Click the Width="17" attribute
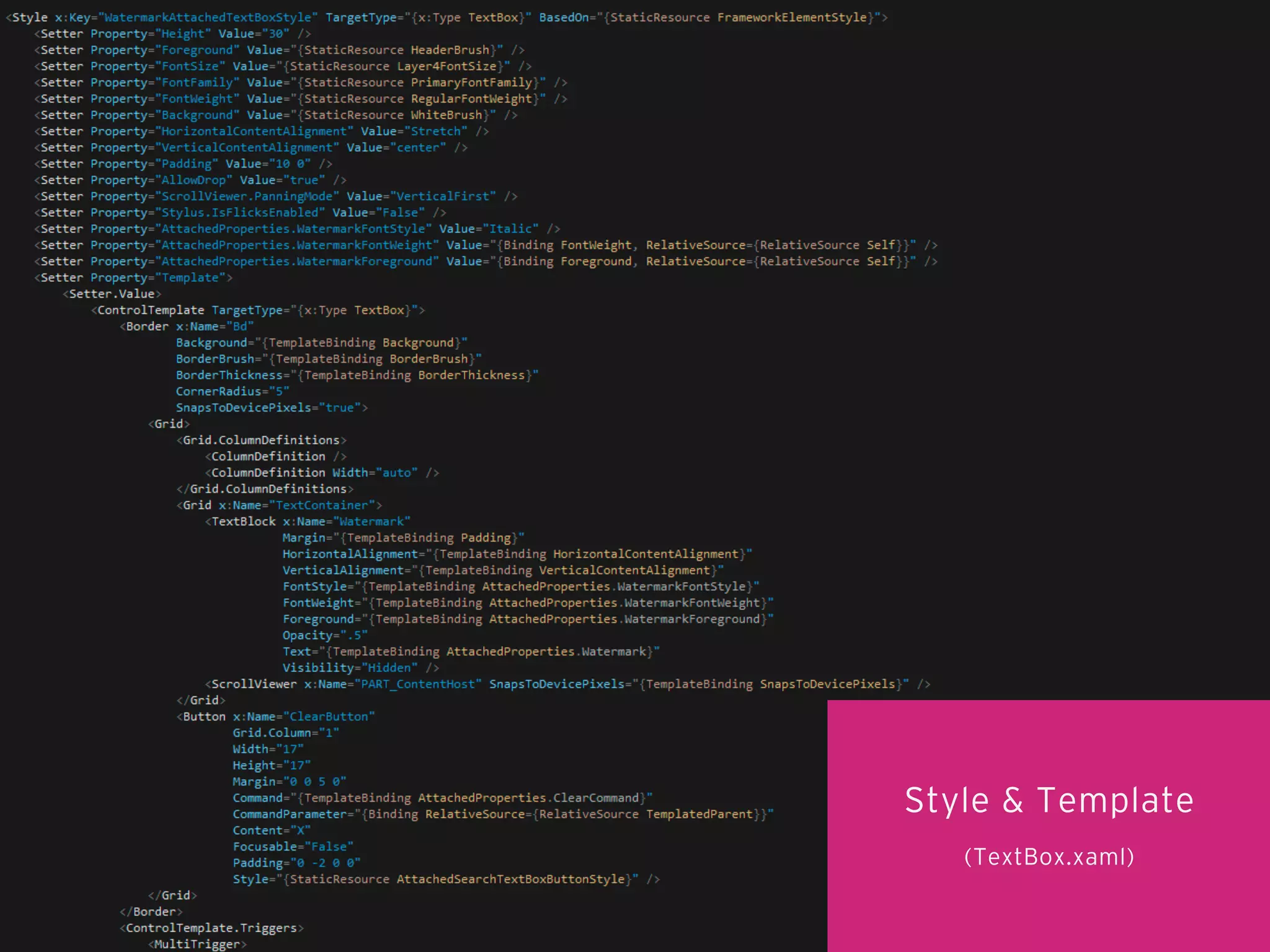This screenshot has height=952, width=1270. pos(269,749)
